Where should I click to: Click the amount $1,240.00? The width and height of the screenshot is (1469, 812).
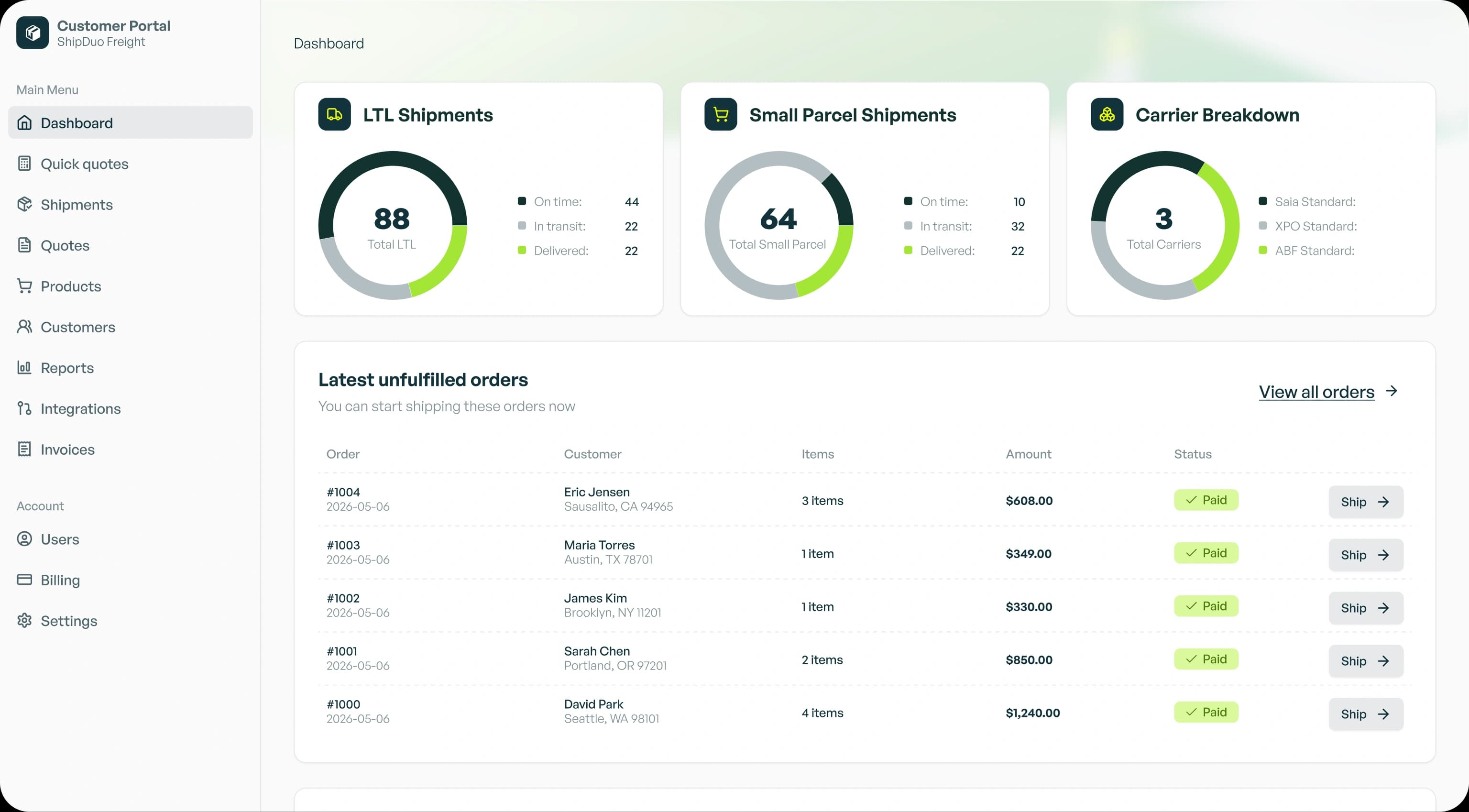click(x=1033, y=713)
